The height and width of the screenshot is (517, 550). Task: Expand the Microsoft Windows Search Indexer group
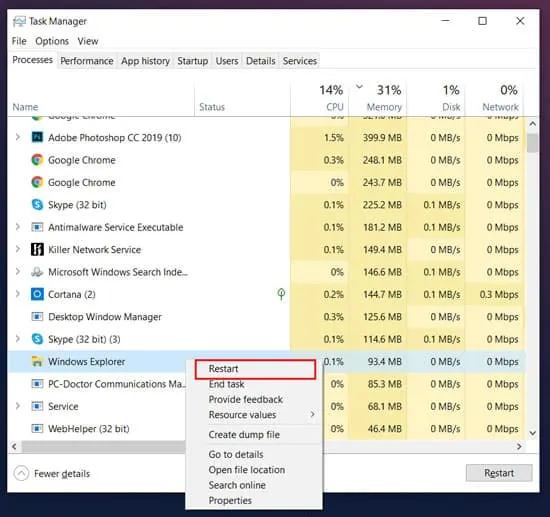coord(18,272)
